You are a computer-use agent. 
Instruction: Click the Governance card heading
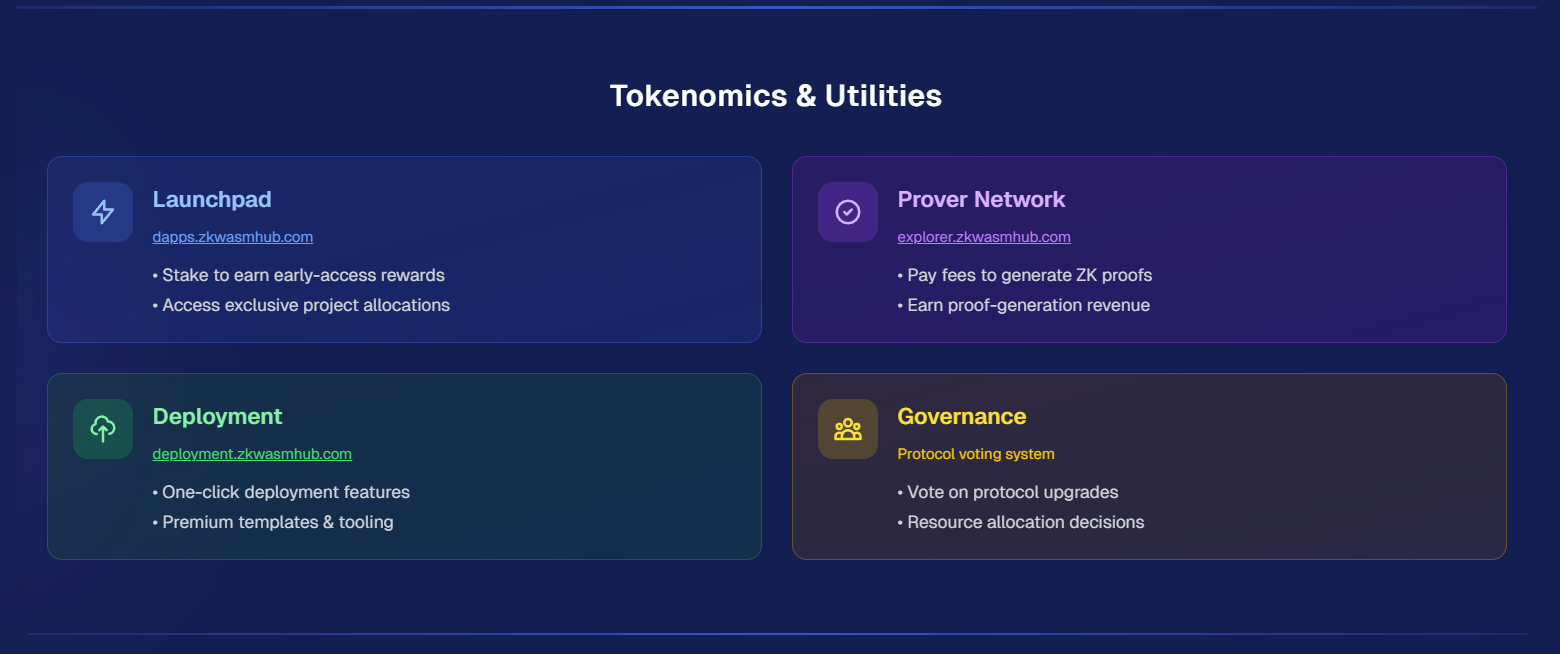click(x=962, y=416)
